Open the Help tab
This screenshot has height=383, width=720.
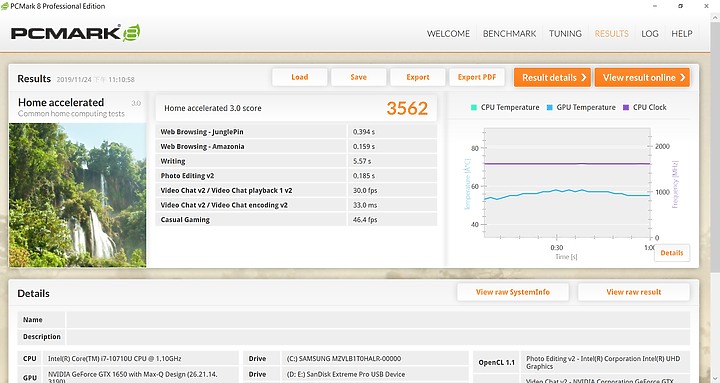682,34
